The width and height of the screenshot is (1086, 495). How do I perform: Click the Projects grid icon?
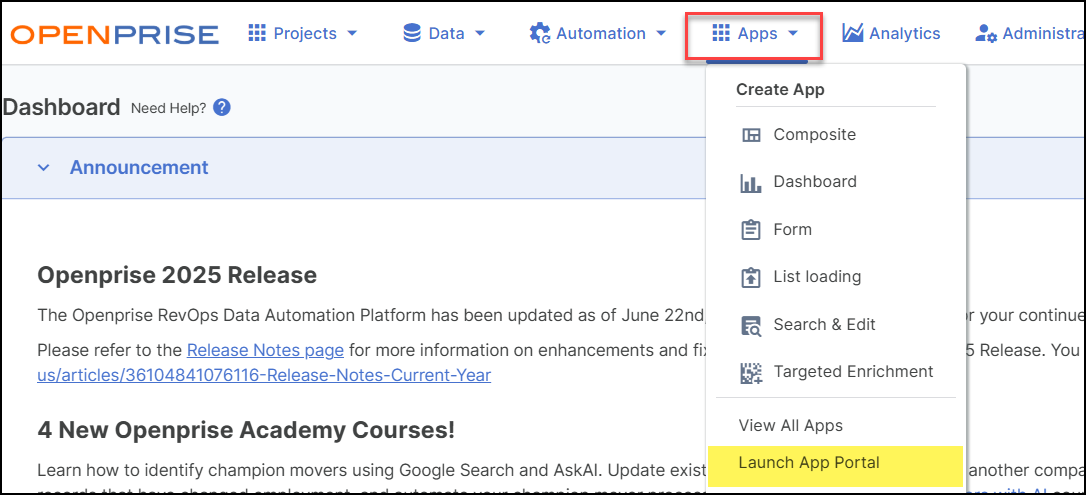coord(257,33)
